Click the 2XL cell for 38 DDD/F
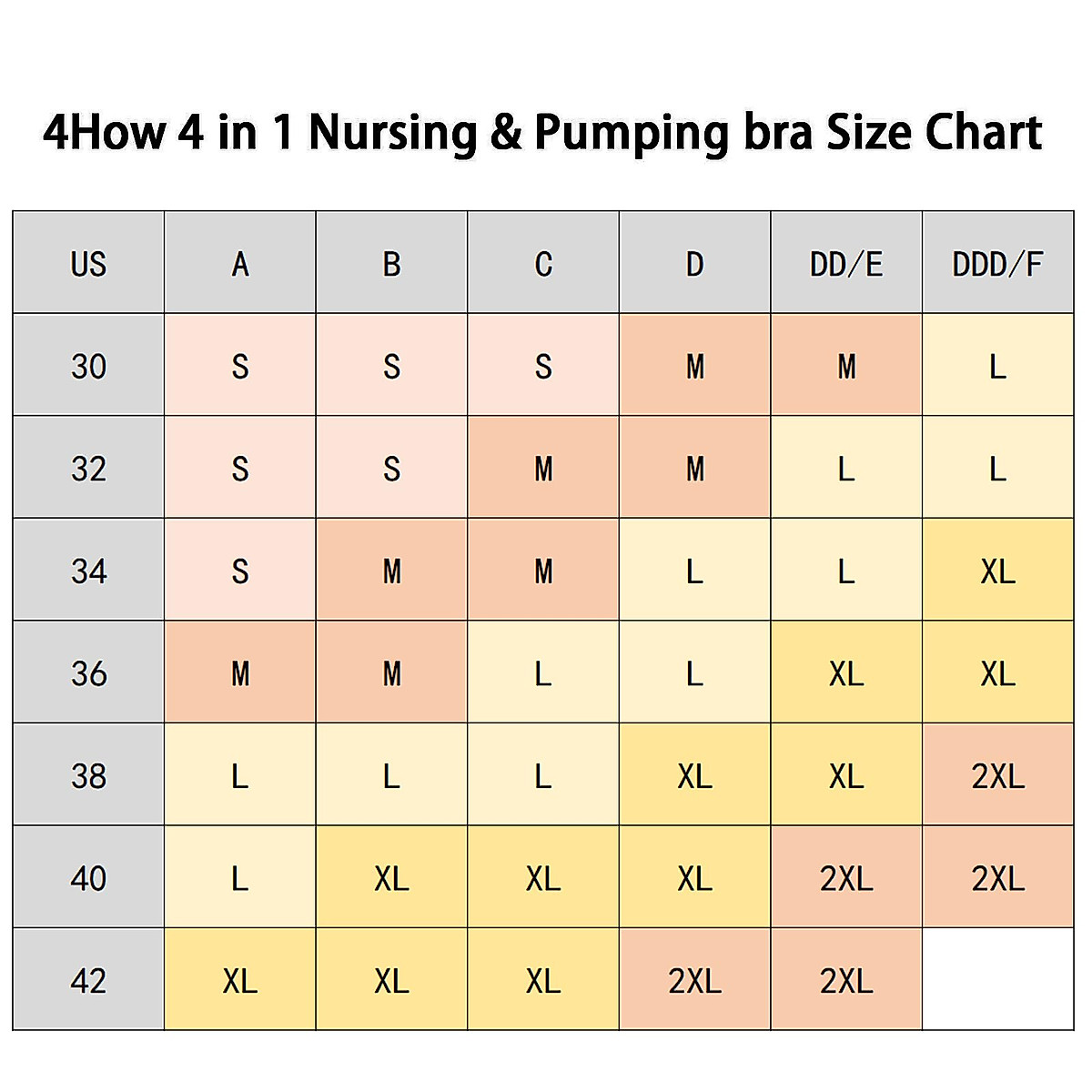The width and height of the screenshot is (1092, 1092). click(997, 775)
